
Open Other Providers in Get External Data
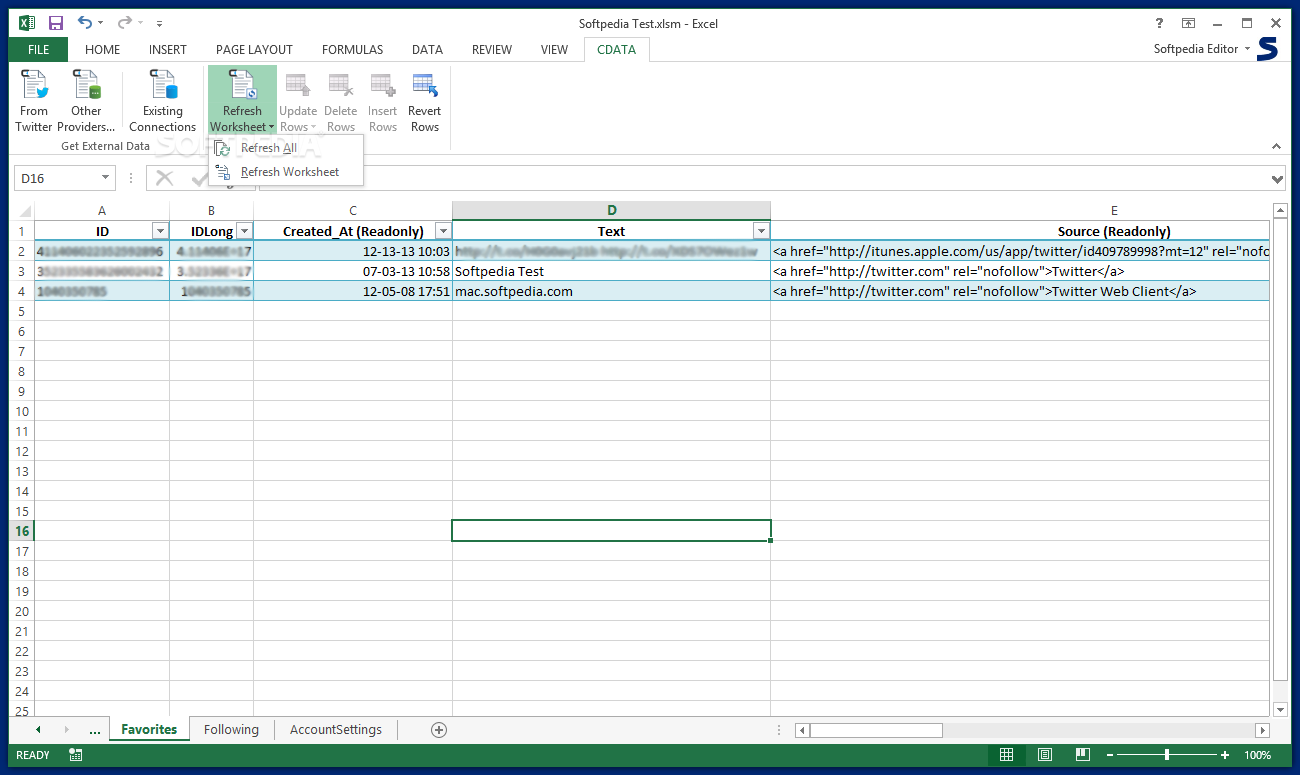pyautogui.click(x=86, y=101)
